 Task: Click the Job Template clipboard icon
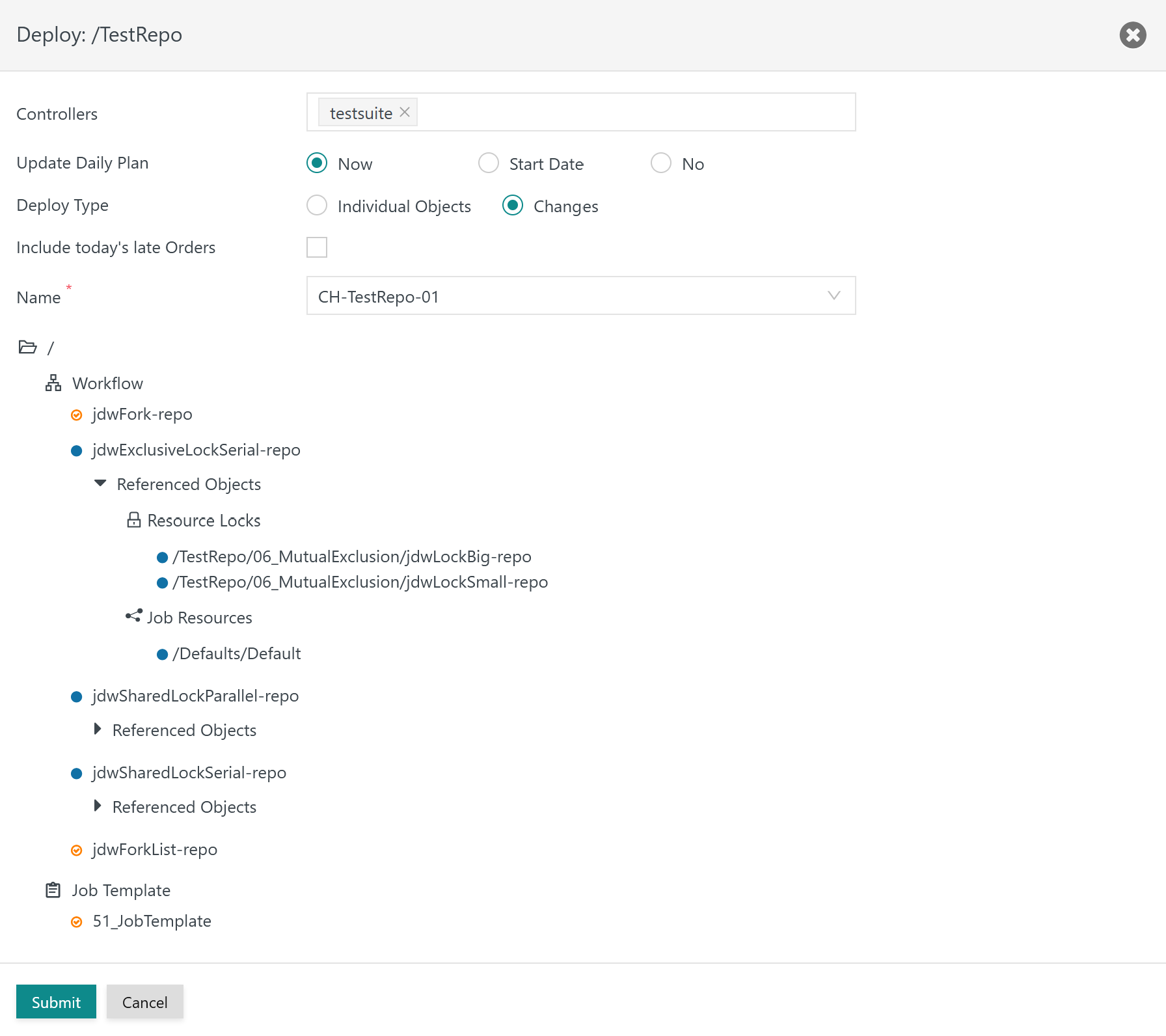point(53,890)
